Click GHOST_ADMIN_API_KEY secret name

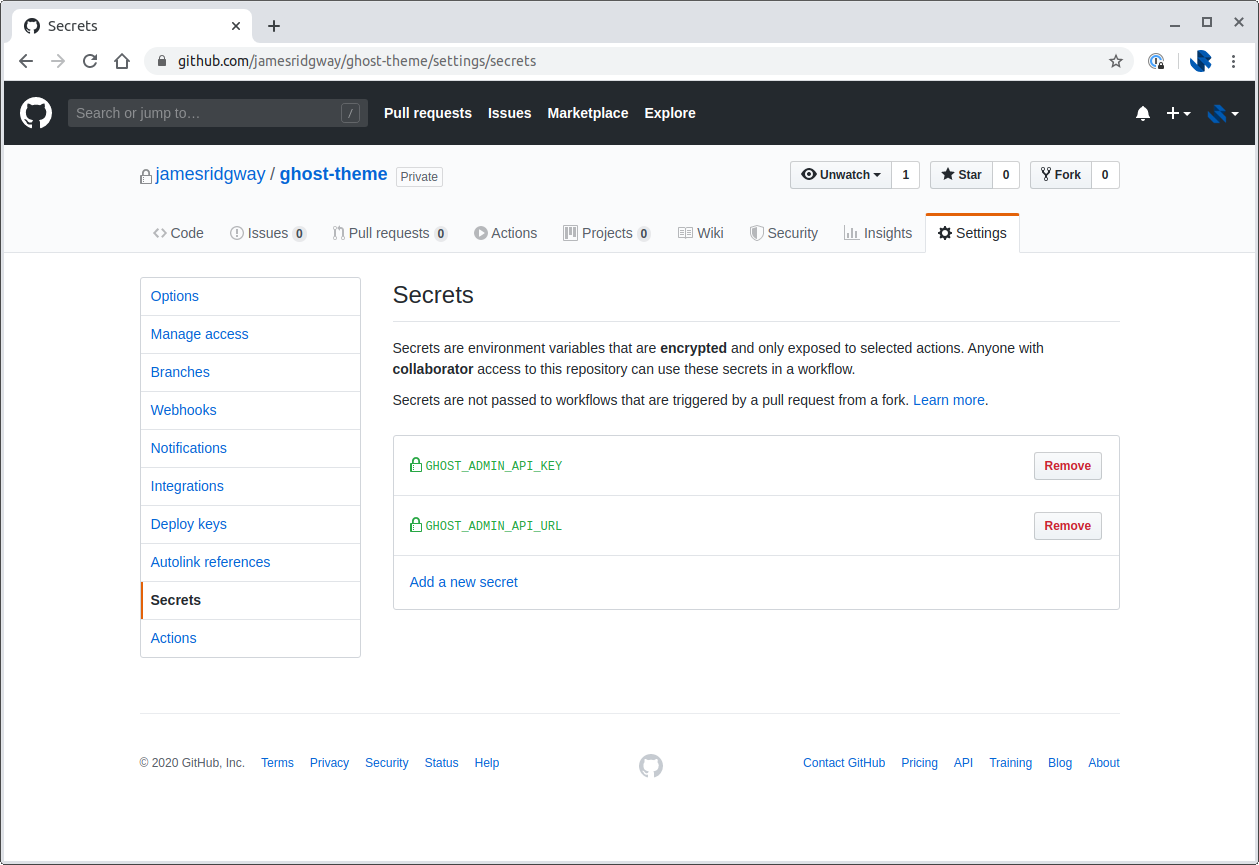tap(494, 466)
